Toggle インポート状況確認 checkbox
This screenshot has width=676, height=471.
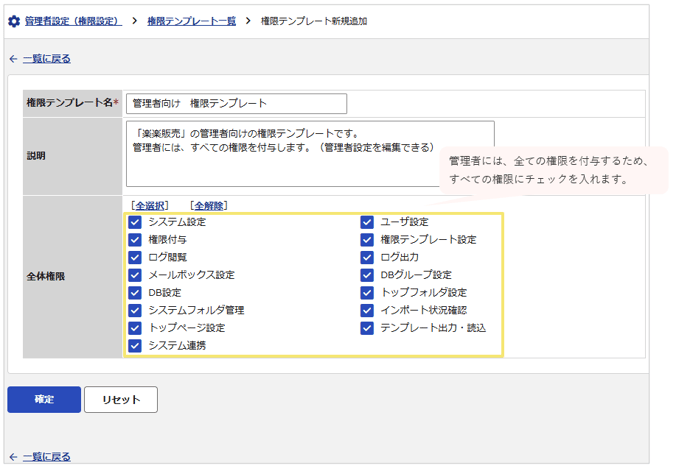click(367, 311)
